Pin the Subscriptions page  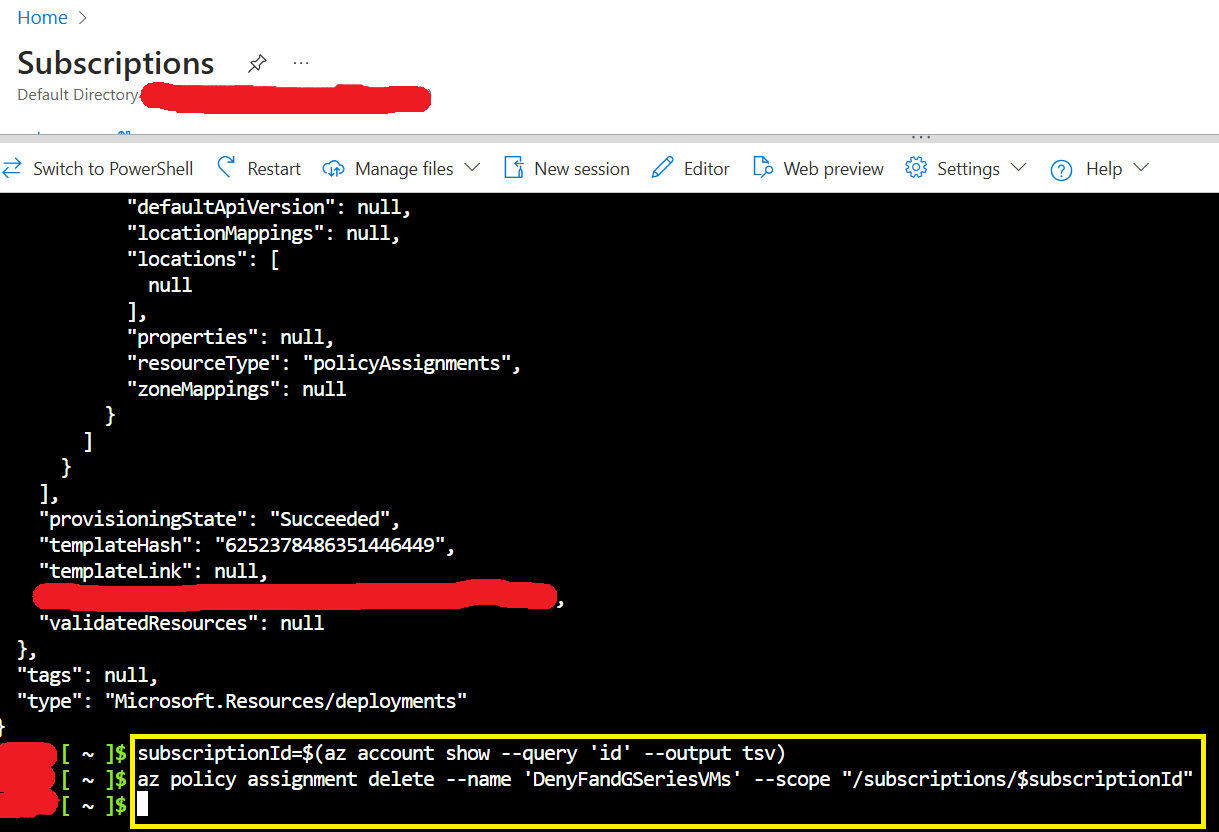pyautogui.click(x=257, y=64)
